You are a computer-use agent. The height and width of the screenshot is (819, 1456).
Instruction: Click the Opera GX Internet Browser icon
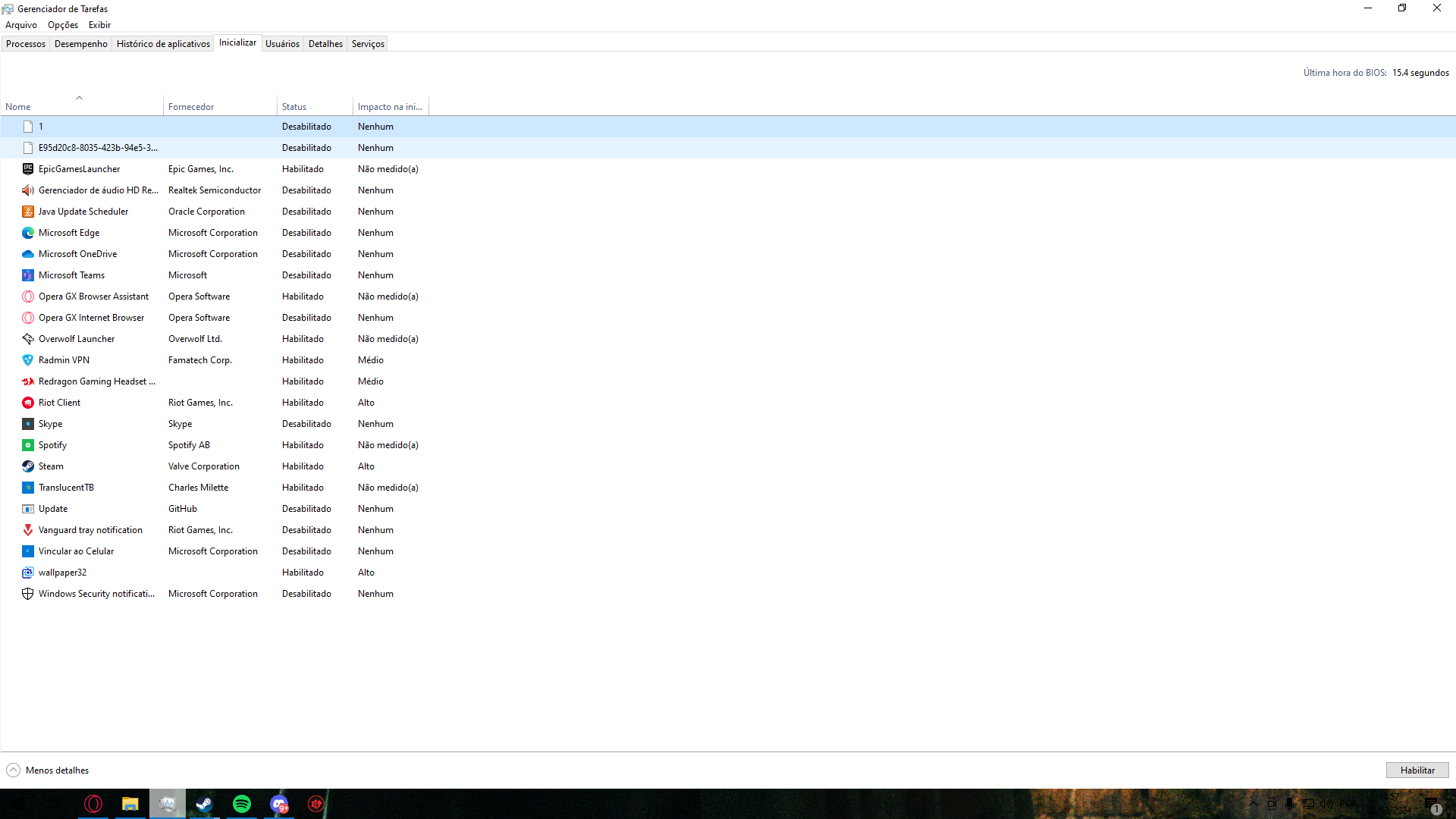28,318
